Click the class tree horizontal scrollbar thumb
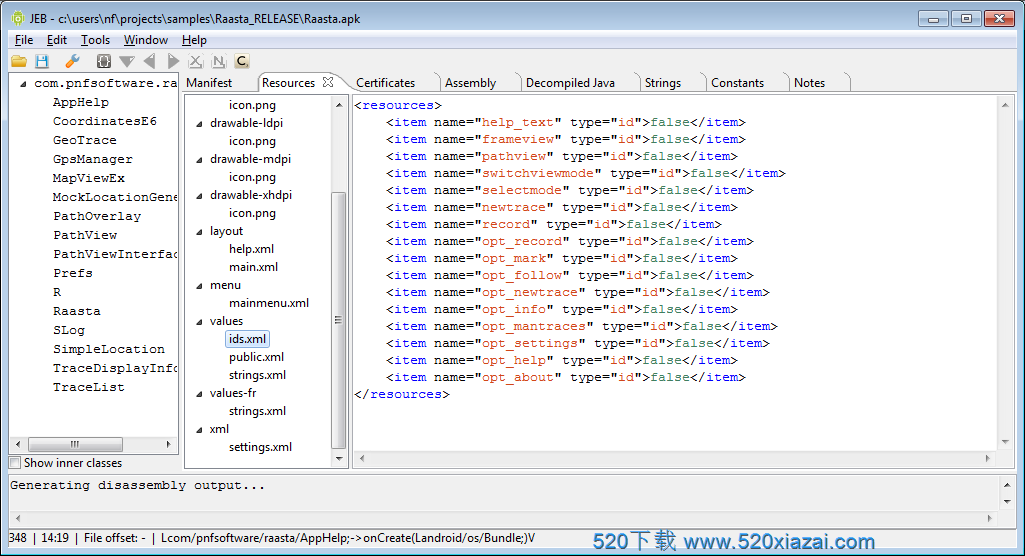Image resolution: width=1025 pixels, height=556 pixels. tap(75, 444)
